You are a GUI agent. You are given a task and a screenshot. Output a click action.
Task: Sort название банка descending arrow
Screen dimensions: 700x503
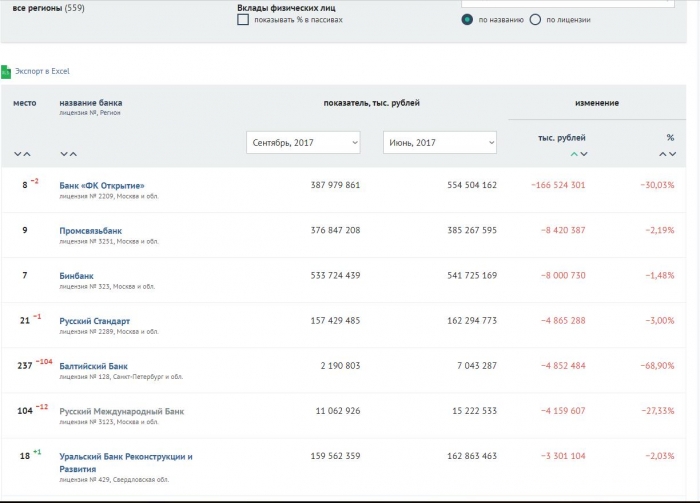(x=64, y=154)
